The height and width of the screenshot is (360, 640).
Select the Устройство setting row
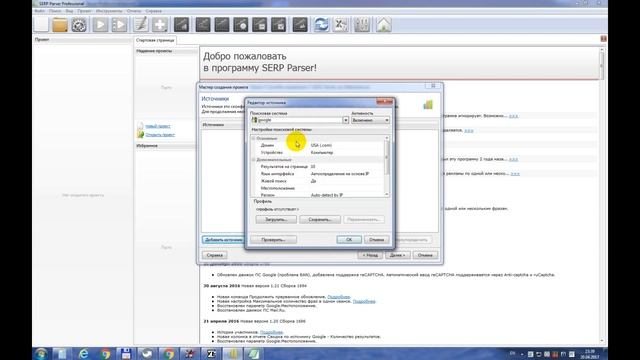(318, 153)
